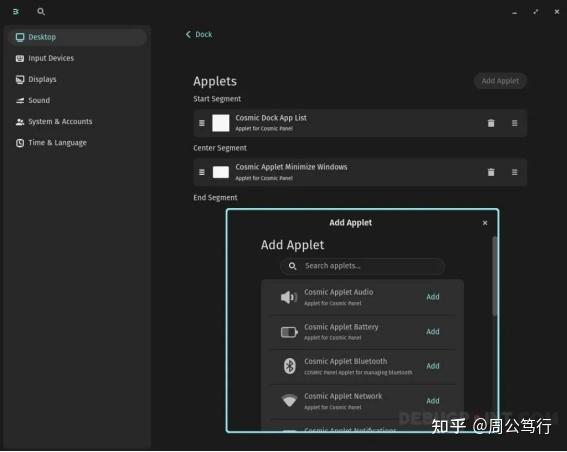Click the Add Applet dialog scrollbar

pyautogui.click(x=494, y=277)
